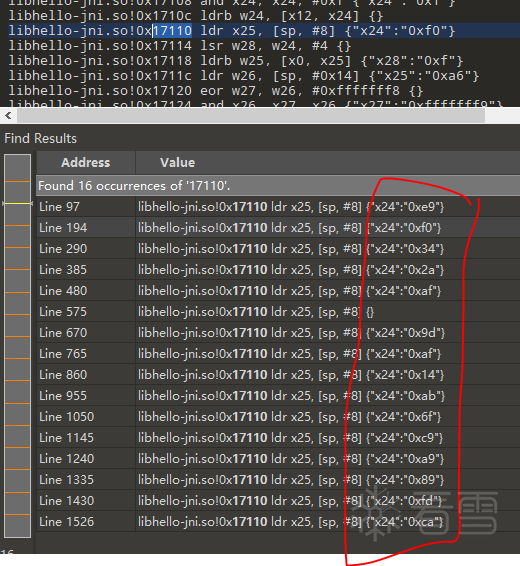Select the Line 385 result row
The height and width of the screenshot is (566, 520).
coord(278,270)
